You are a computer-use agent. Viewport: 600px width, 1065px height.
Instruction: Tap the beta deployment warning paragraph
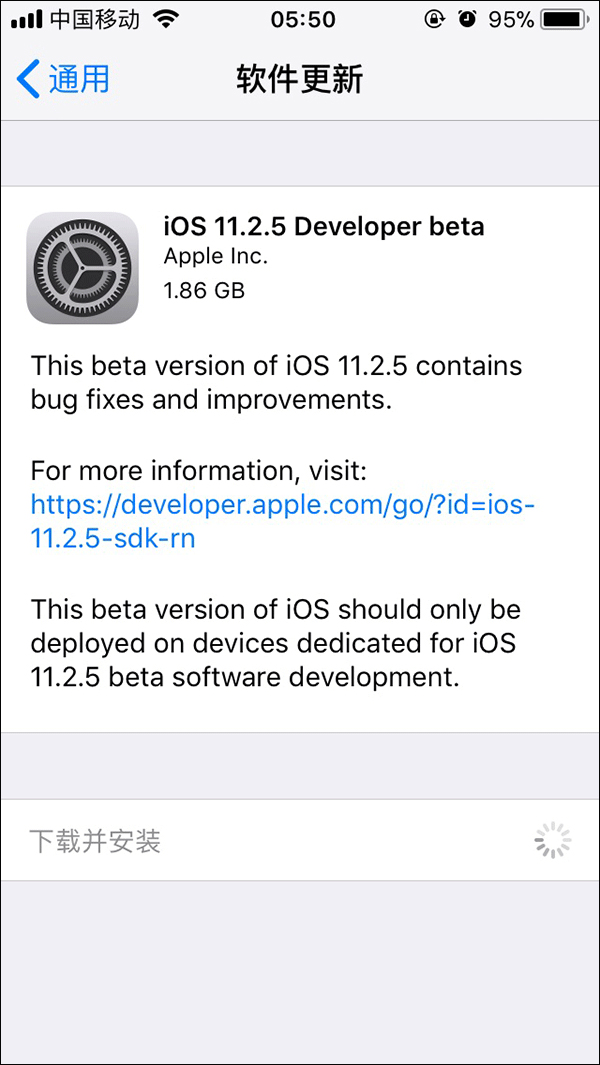[x=276, y=643]
